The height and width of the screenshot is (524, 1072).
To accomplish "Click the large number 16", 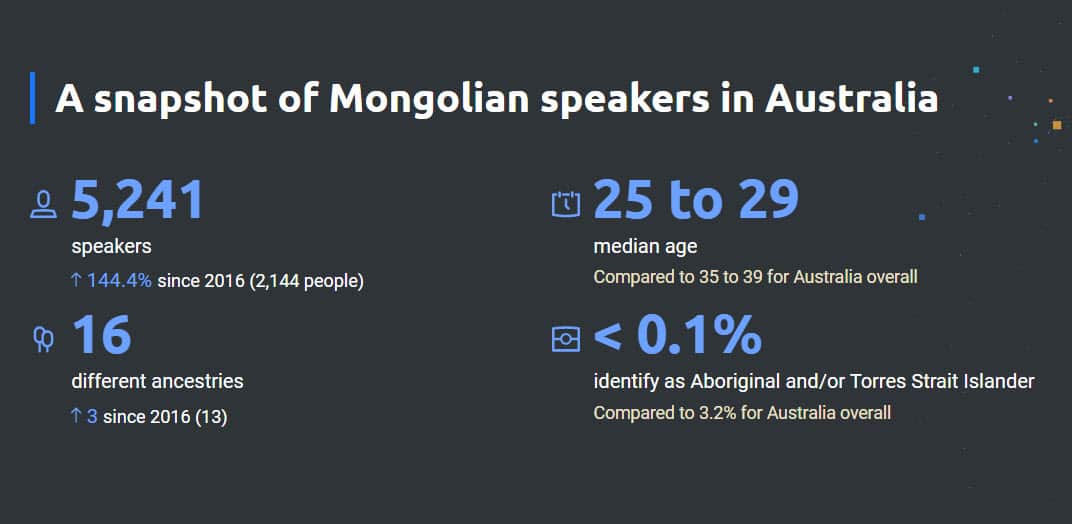I will coord(101,335).
